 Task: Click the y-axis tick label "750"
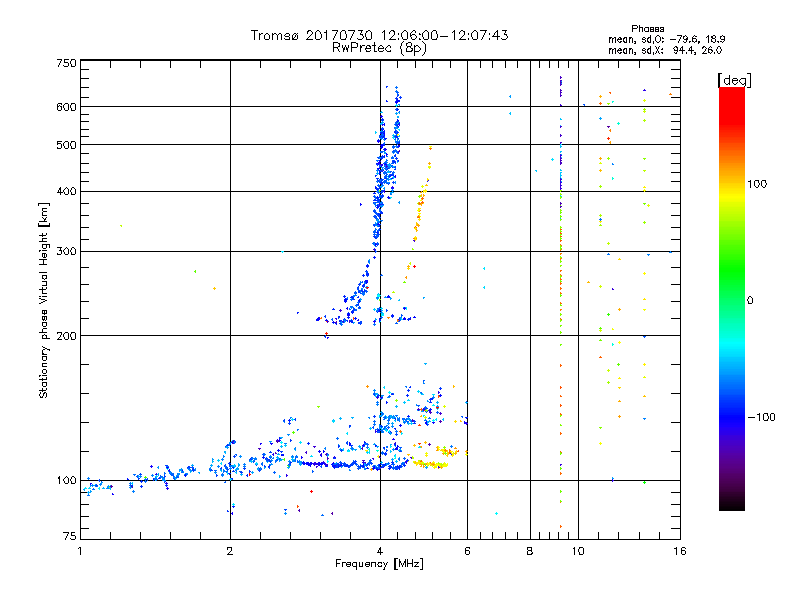click(66, 63)
